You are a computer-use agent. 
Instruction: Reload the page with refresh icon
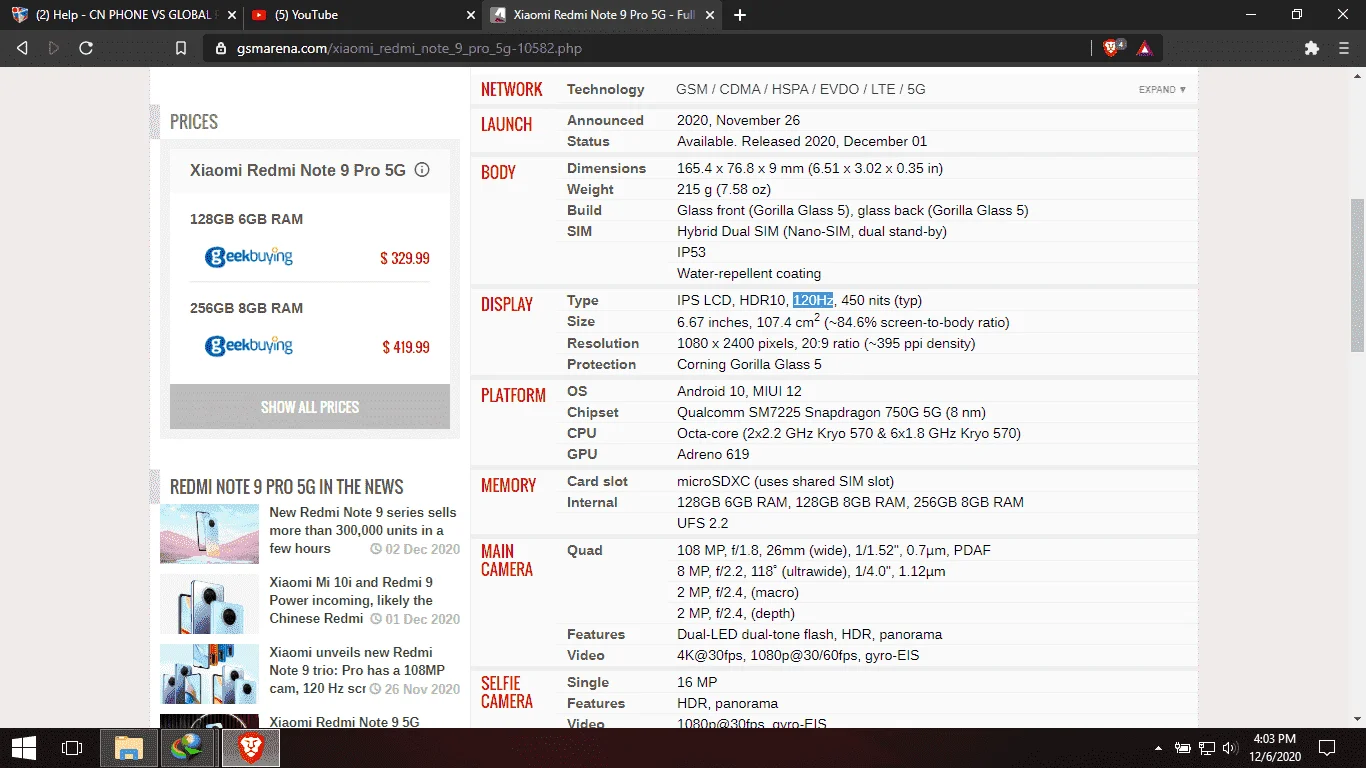[86, 48]
